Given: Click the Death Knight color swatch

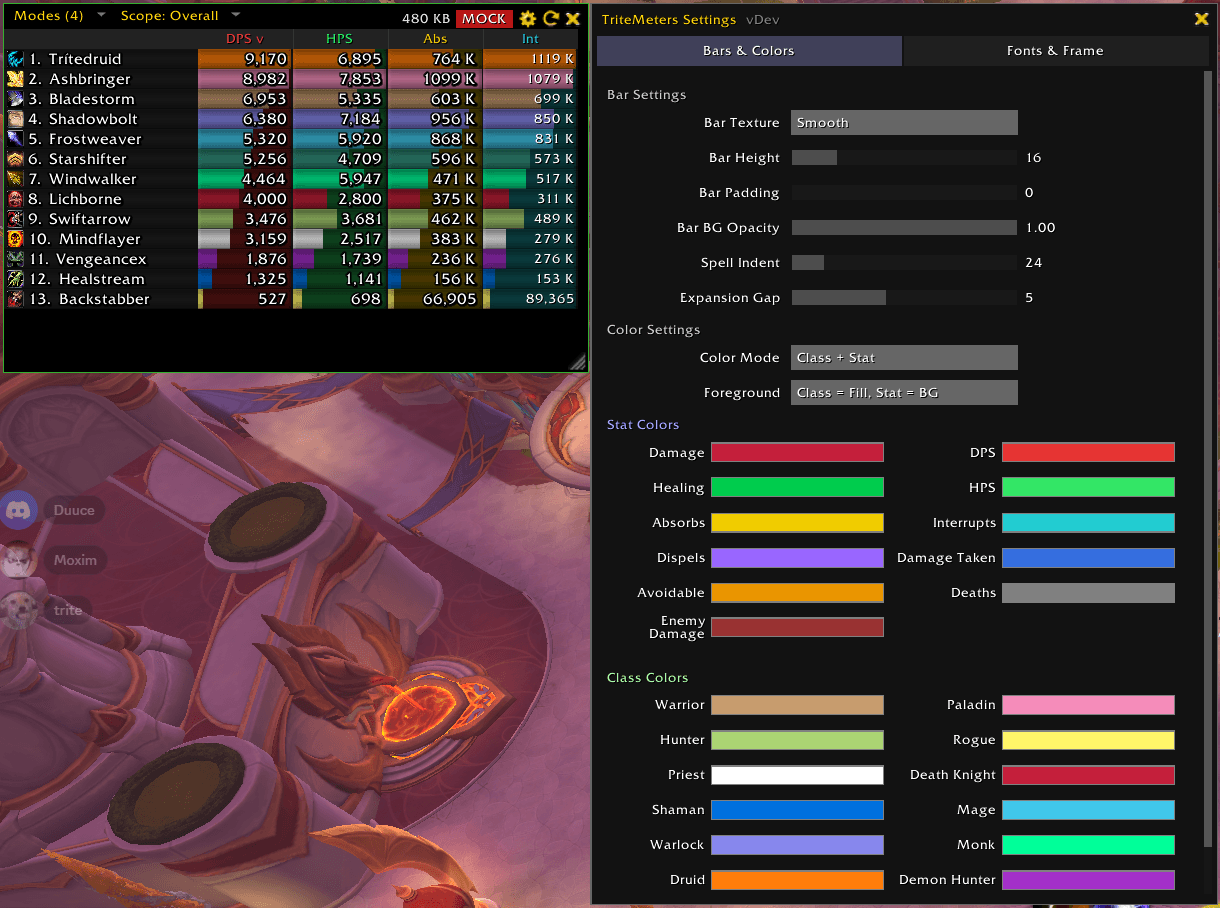Looking at the screenshot, I should (x=1088, y=775).
